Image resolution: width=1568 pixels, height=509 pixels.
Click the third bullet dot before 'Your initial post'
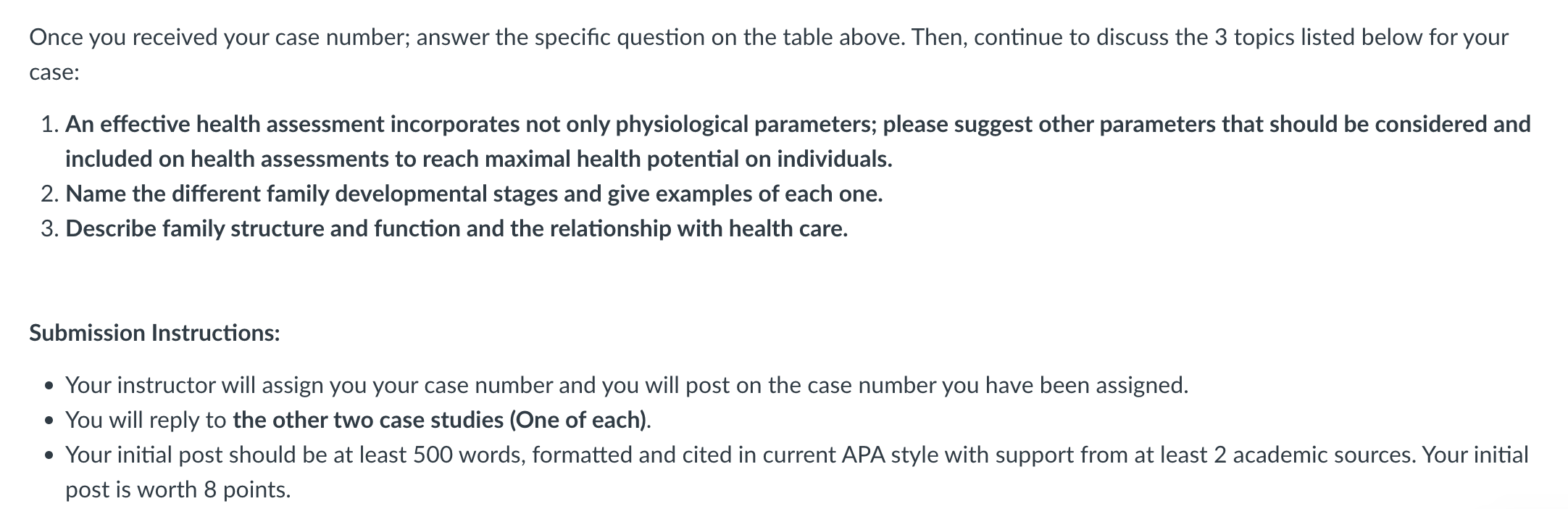click(49, 455)
